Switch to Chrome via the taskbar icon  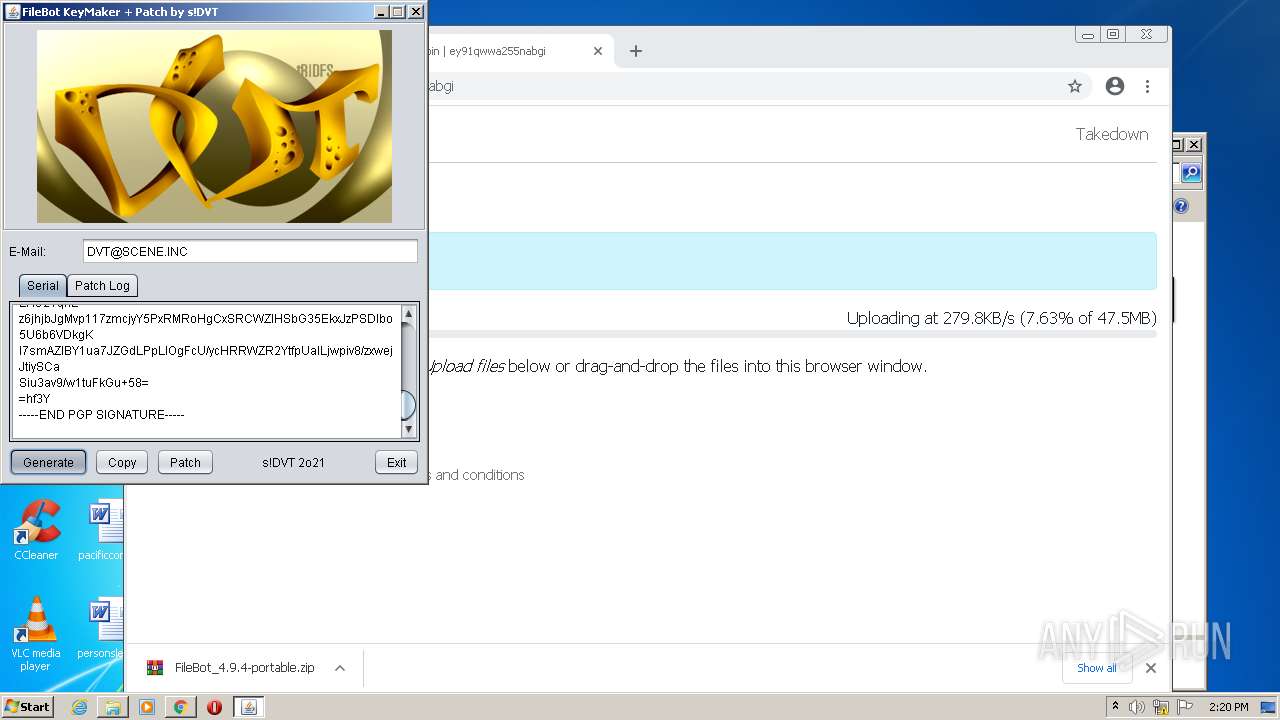[181, 707]
